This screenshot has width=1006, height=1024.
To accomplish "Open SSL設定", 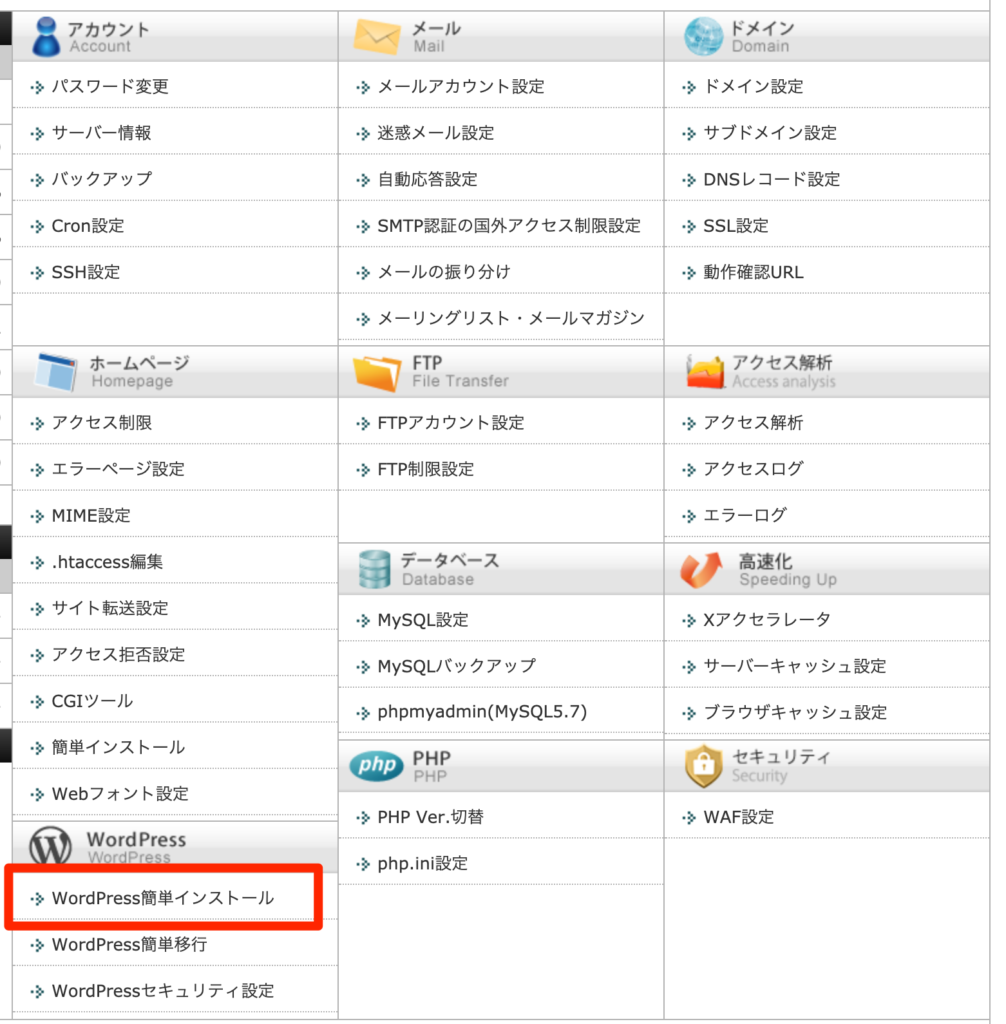I will [x=736, y=226].
